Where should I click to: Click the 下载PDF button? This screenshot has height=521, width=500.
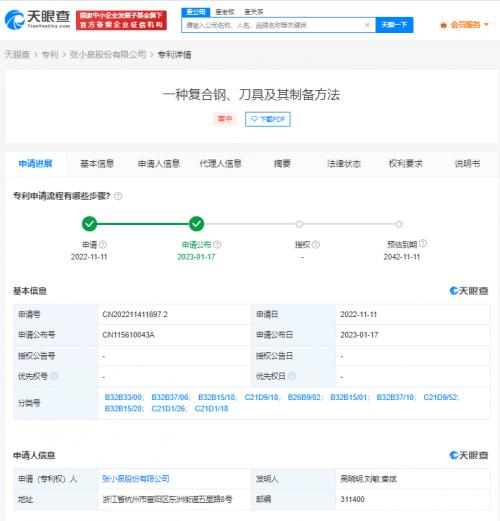pyautogui.click(x=268, y=119)
